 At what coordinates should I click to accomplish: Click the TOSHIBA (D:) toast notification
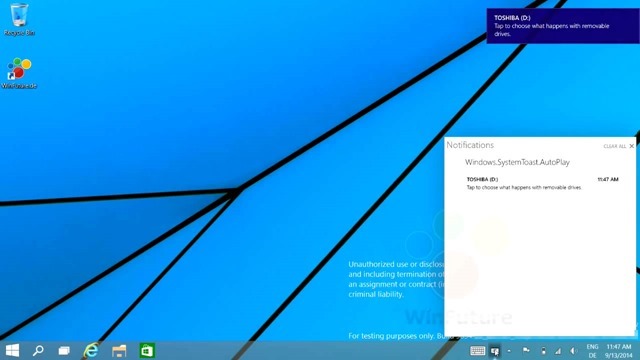pos(563,26)
